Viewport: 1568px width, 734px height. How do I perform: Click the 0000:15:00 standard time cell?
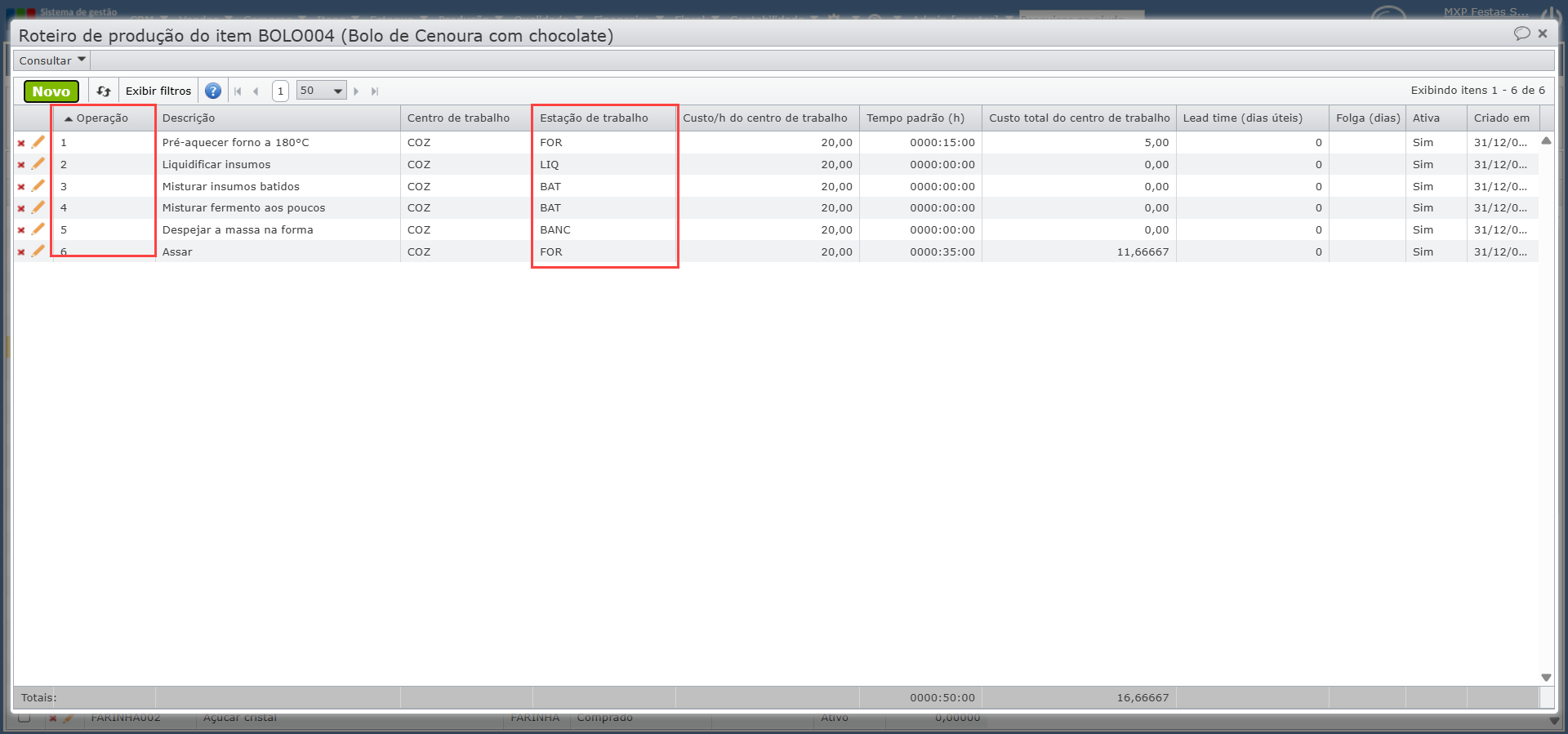[920, 143]
